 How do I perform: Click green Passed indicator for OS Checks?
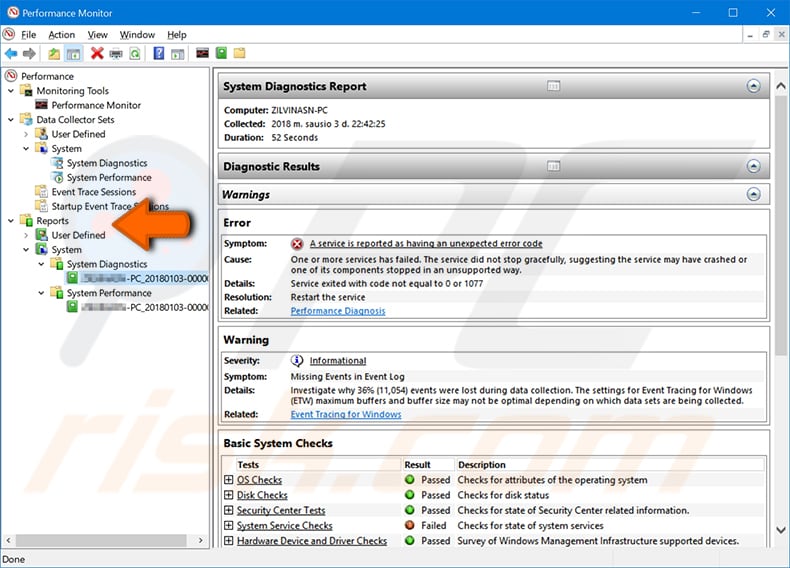pyautogui.click(x=410, y=480)
